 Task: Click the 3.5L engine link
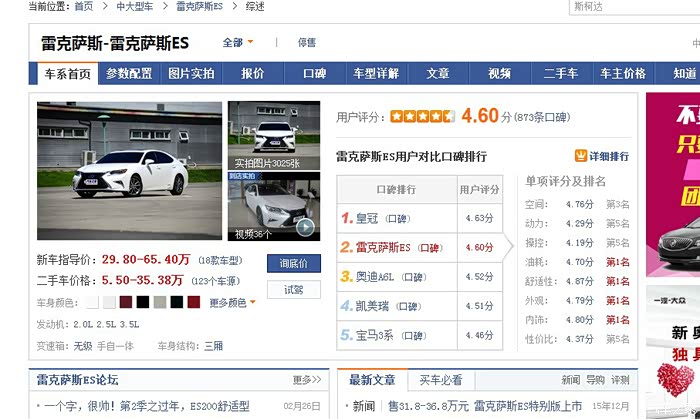point(129,324)
